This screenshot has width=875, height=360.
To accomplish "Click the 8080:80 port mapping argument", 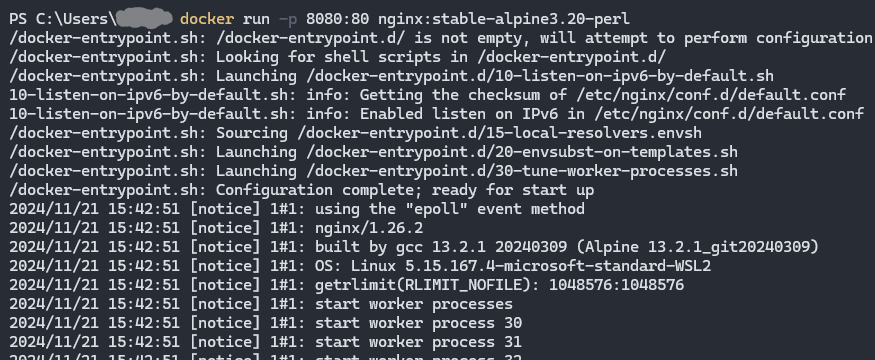I will click(x=337, y=19).
